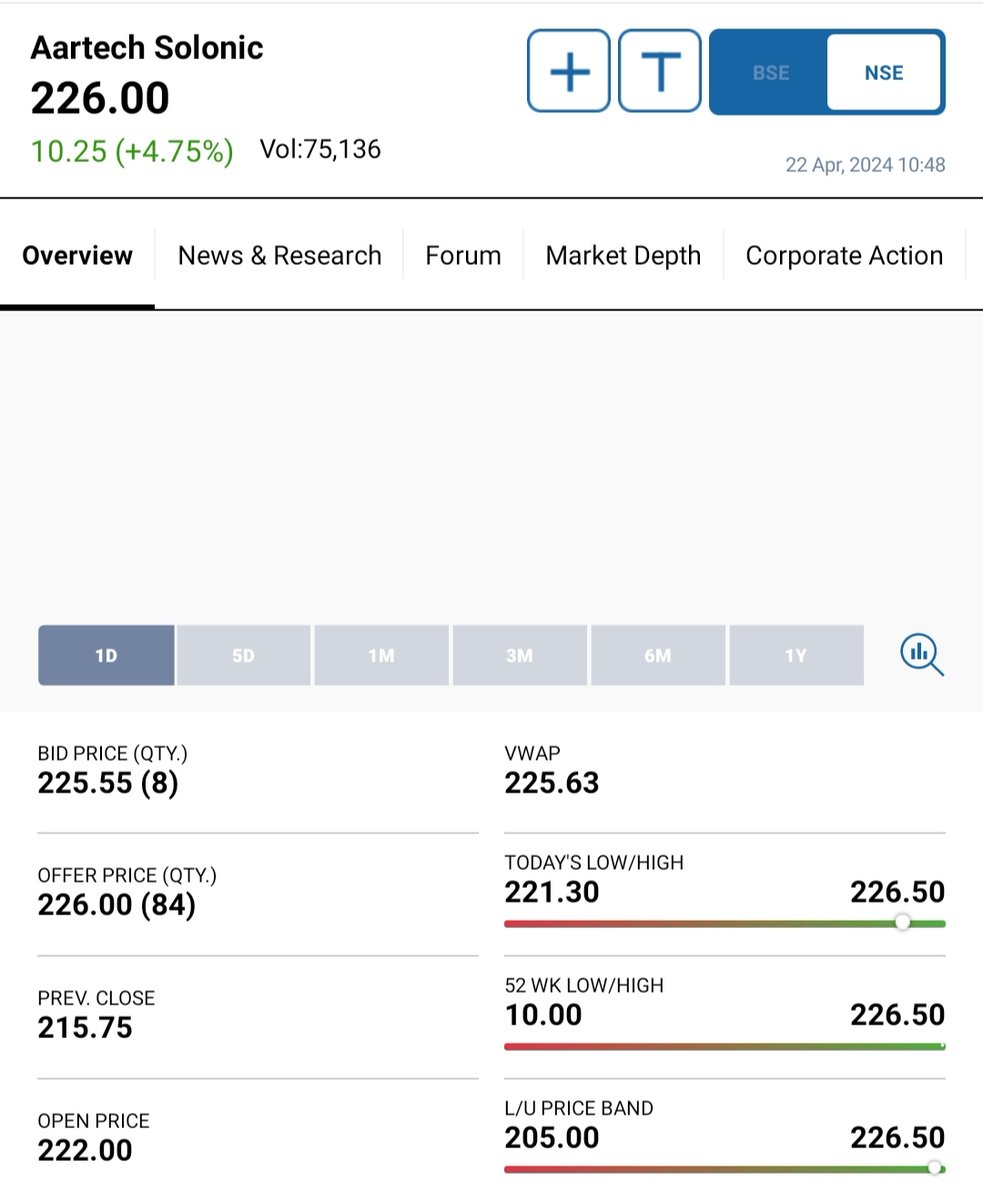
Task: Select the 1M chart range
Action: [381, 656]
